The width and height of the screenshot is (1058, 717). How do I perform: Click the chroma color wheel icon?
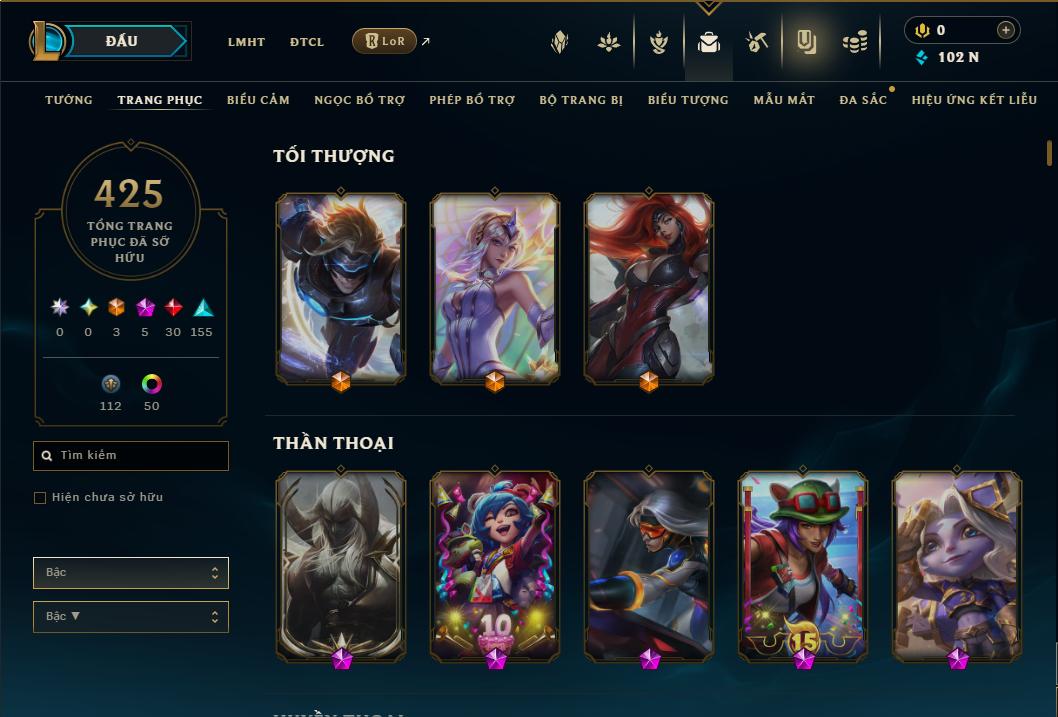click(x=152, y=384)
